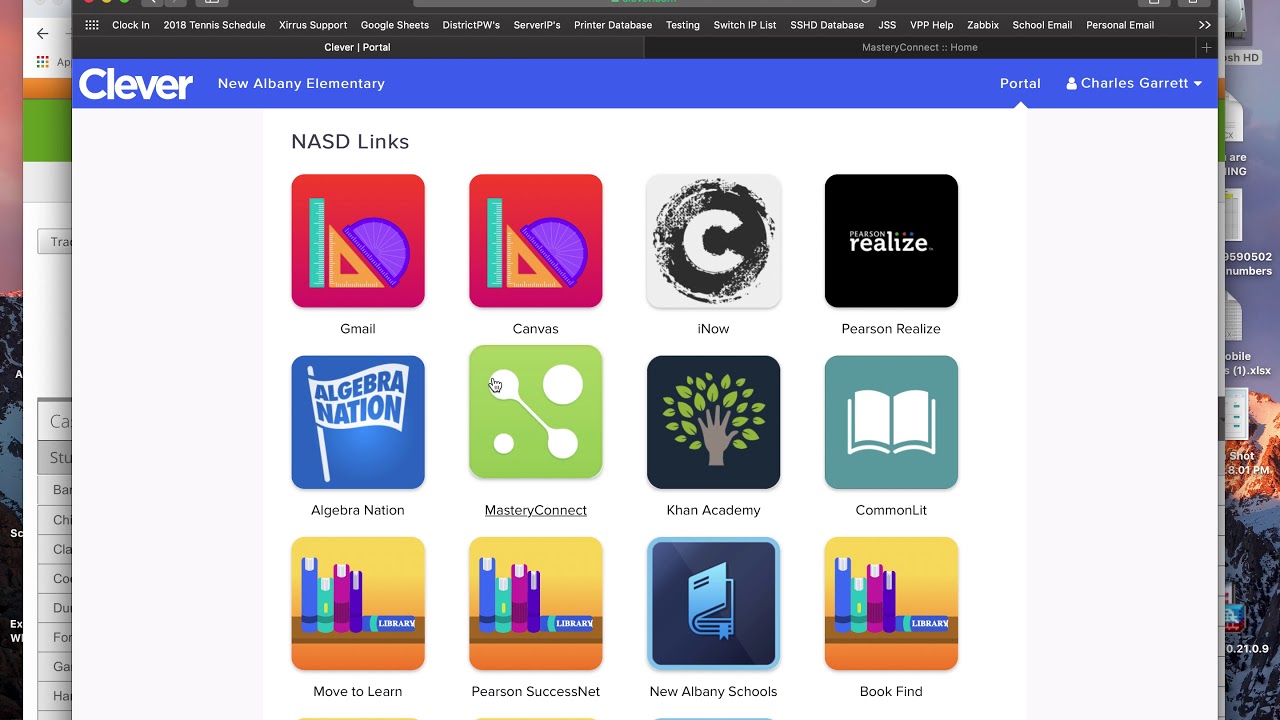Open the Book Find library icon

(891, 603)
